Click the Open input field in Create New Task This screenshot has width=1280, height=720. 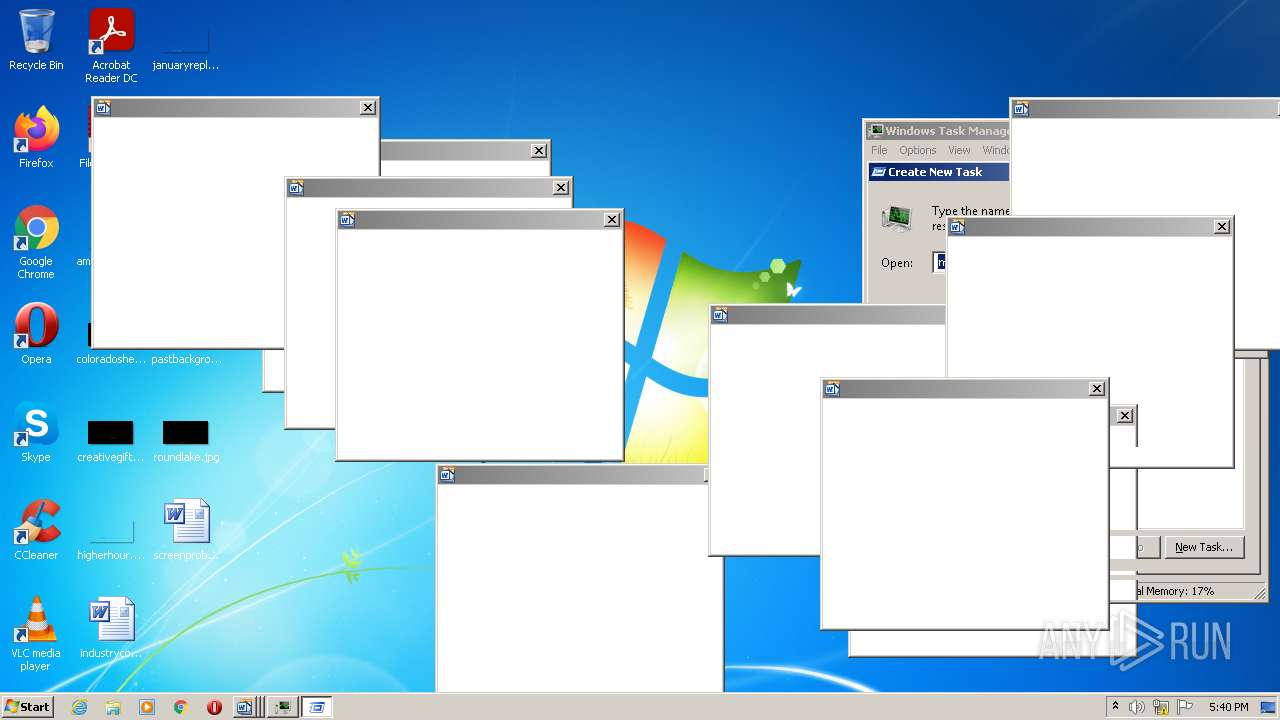click(x=940, y=262)
